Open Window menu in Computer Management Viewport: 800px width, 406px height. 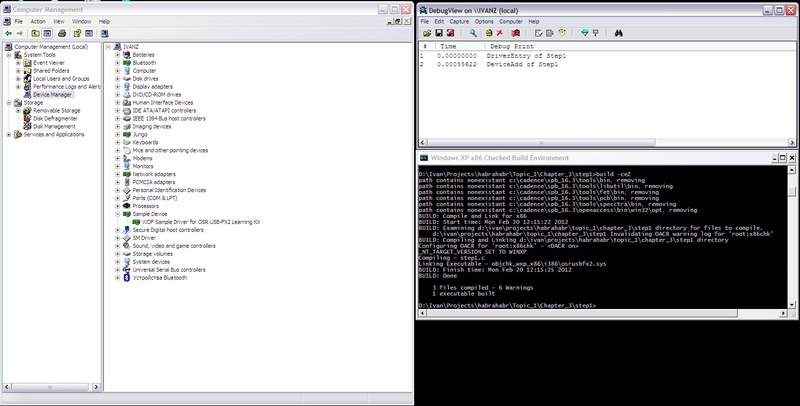click(x=81, y=21)
